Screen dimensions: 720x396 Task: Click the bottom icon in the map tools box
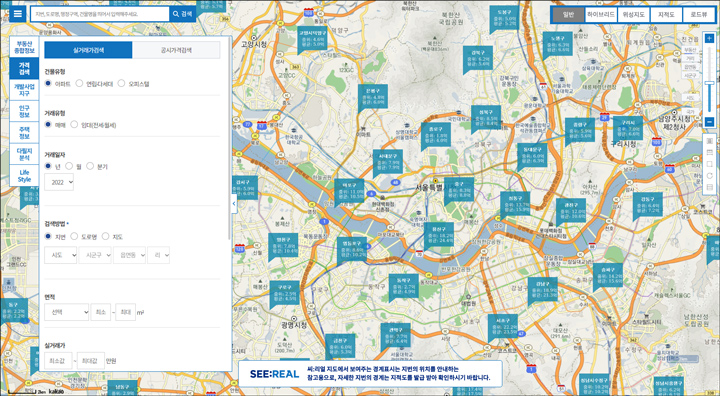pyautogui.click(x=709, y=187)
